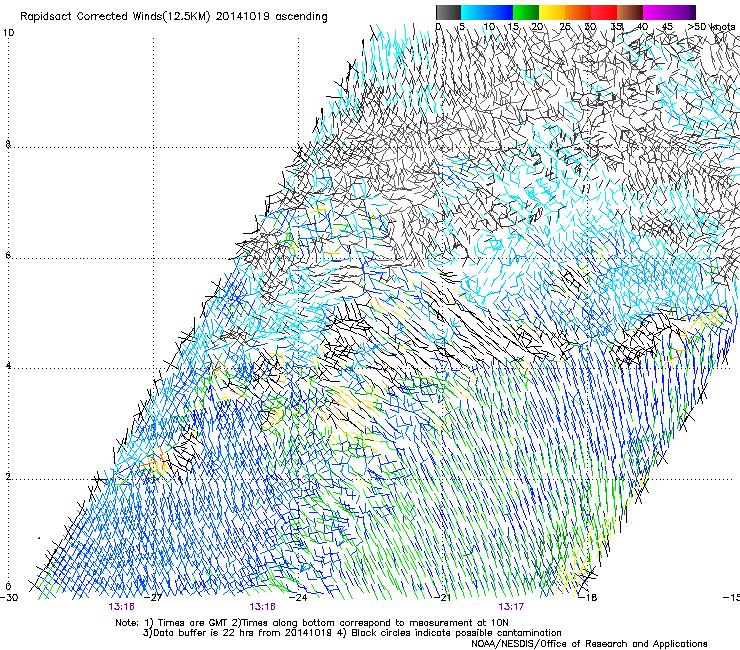The image size is (740, 650).
Task: Click the '>50 knots' legend label
Action: [711, 27]
